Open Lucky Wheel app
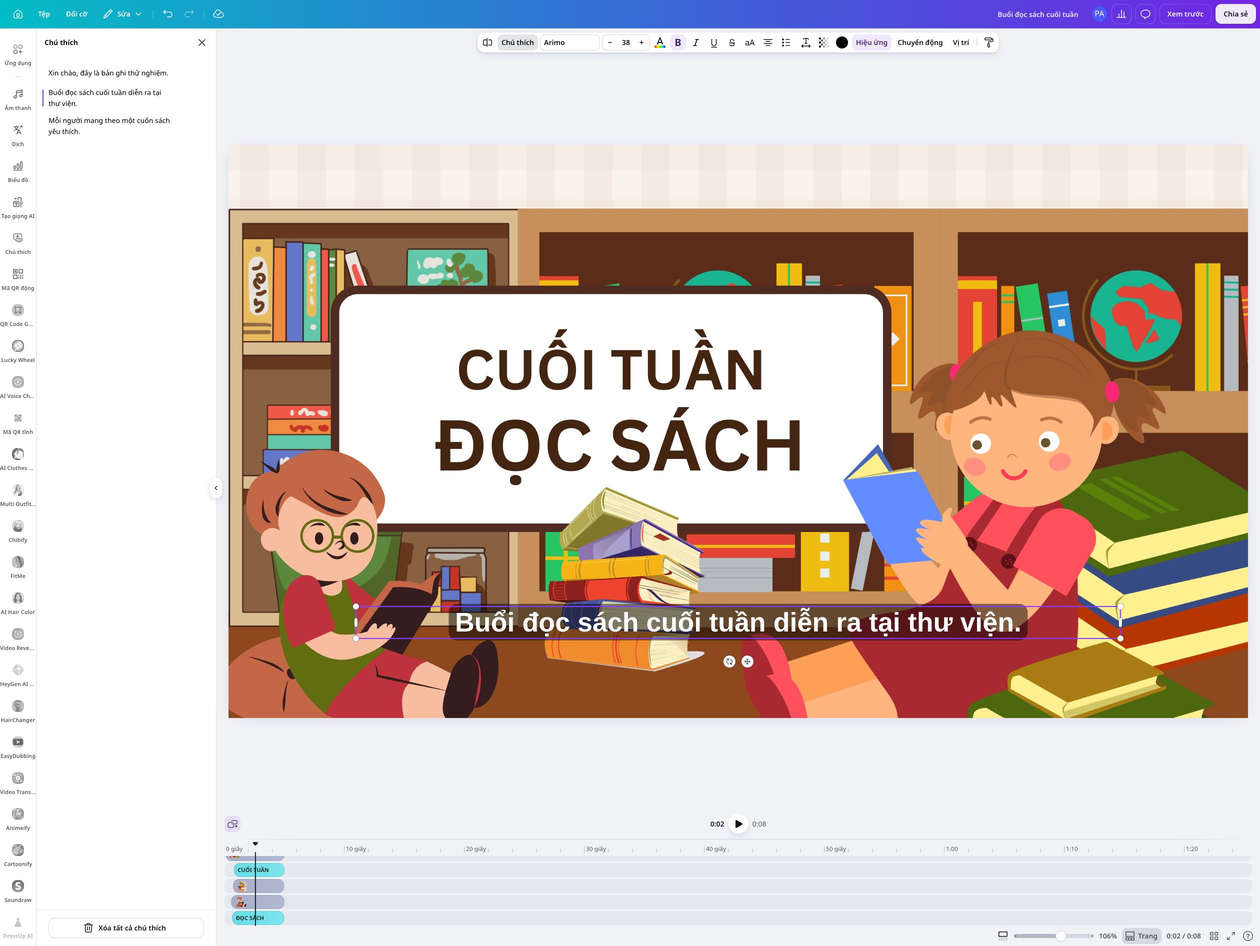This screenshot has width=1260, height=946. click(x=18, y=351)
